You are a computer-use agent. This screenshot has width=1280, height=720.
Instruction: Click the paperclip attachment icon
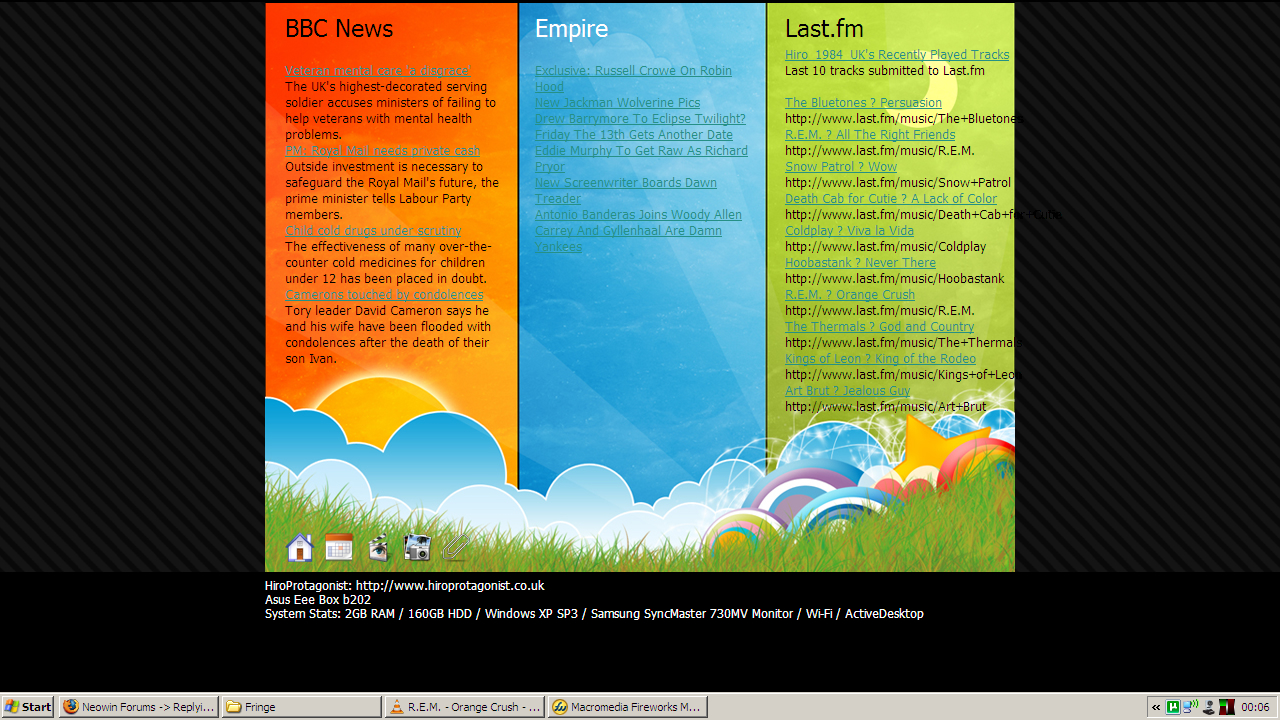pos(455,547)
